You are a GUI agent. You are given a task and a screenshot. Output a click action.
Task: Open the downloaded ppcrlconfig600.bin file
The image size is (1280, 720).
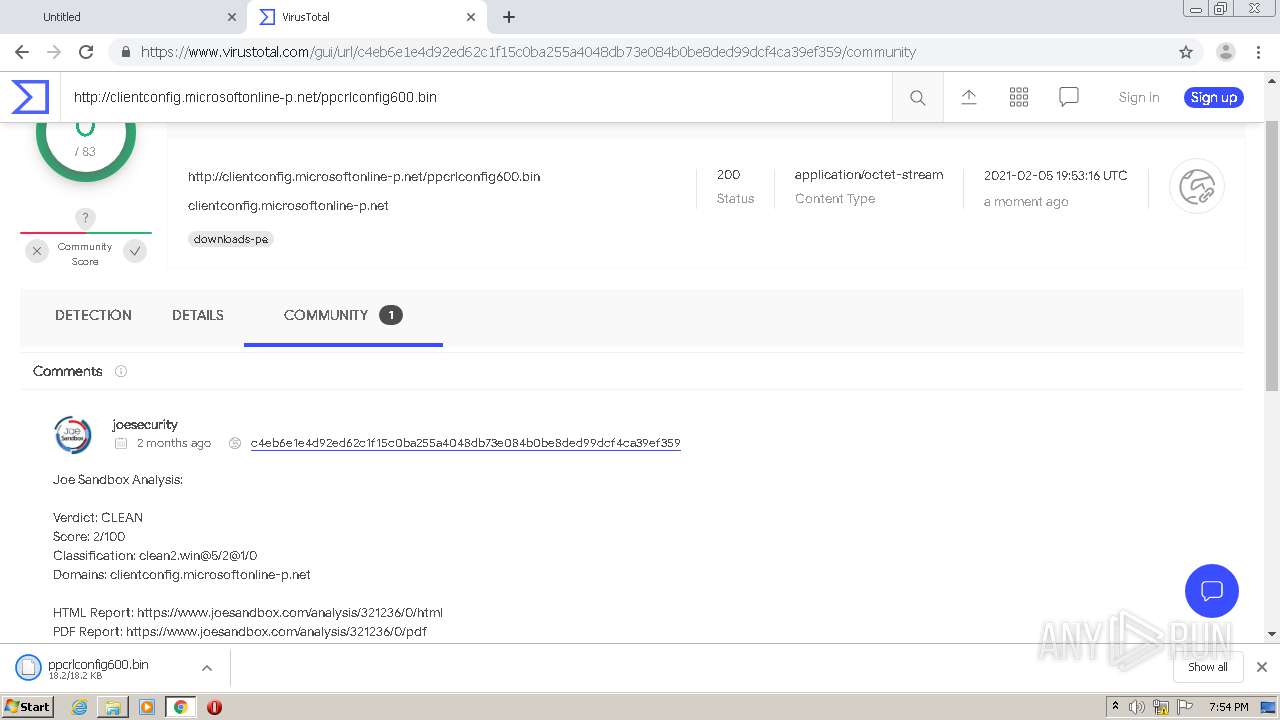coord(98,668)
